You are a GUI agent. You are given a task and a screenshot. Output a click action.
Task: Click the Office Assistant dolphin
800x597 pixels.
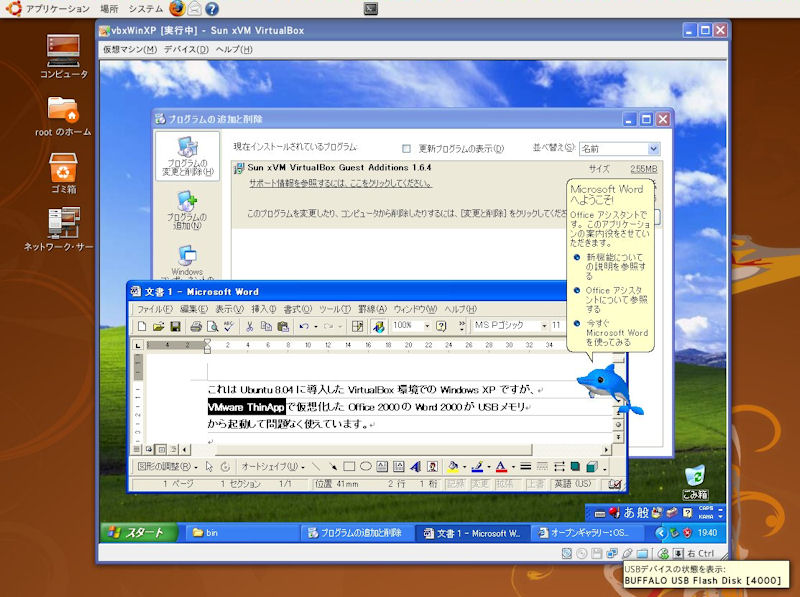pos(609,389)
